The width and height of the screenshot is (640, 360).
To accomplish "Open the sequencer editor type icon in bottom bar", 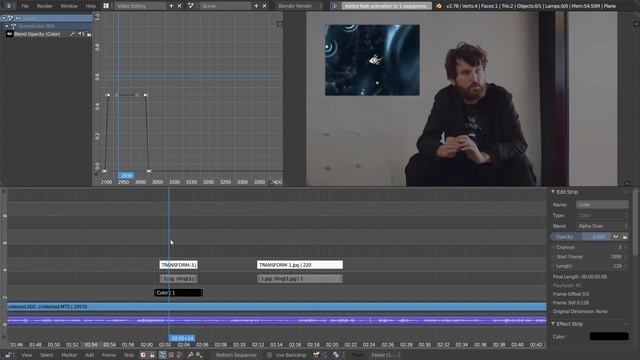I will coord(9,355).
